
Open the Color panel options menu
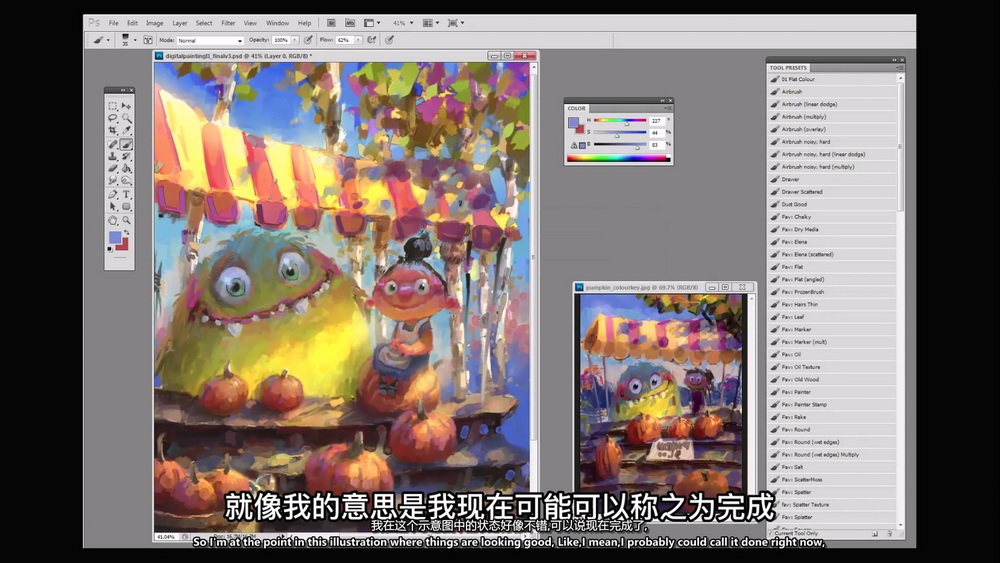coord(668,108)
